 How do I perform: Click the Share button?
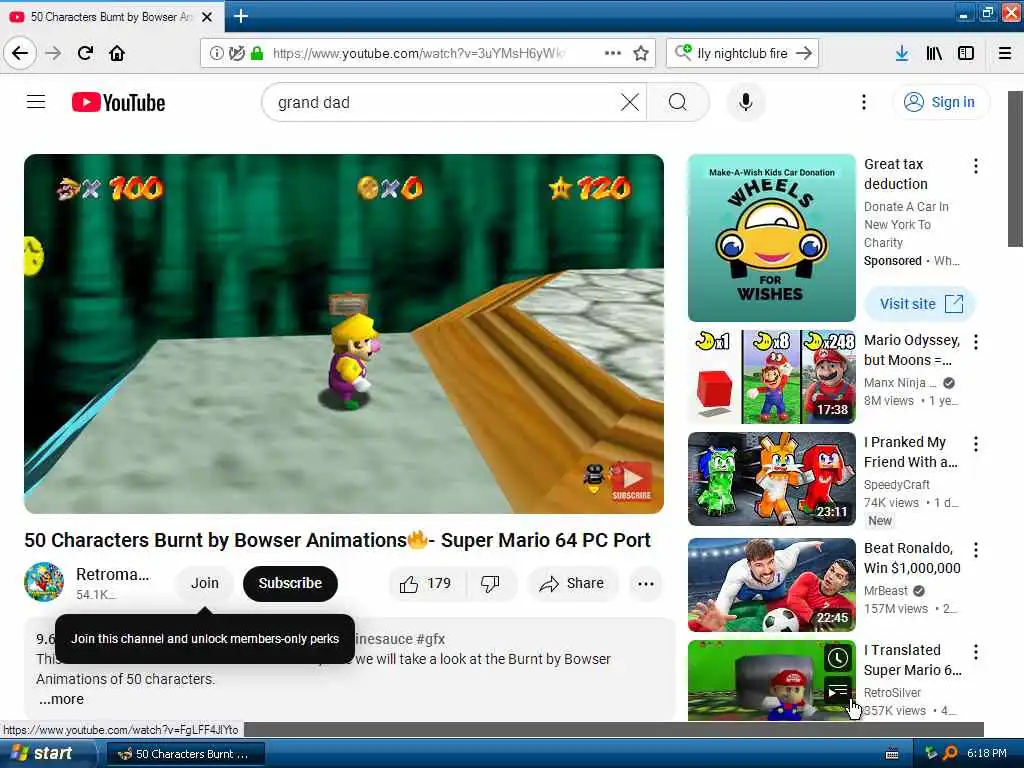coord(572,583)
